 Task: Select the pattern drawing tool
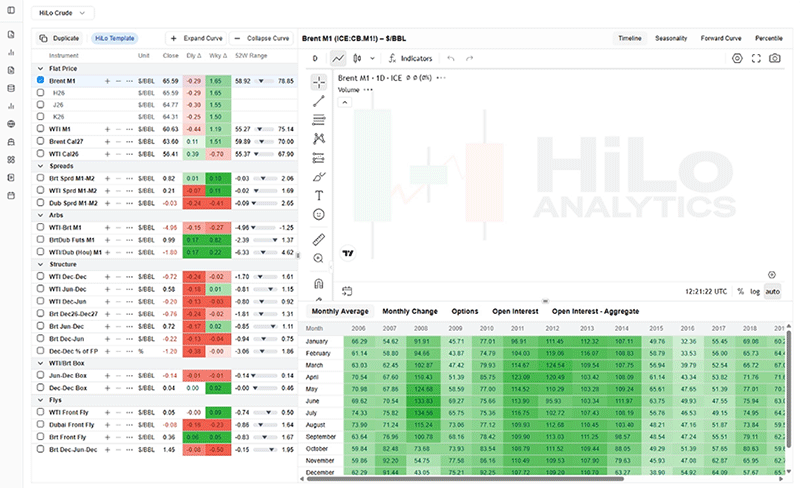point(319,139)
